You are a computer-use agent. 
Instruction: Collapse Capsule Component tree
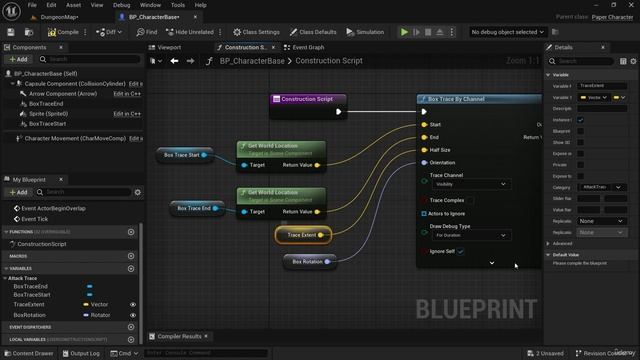tap(12, 84)
